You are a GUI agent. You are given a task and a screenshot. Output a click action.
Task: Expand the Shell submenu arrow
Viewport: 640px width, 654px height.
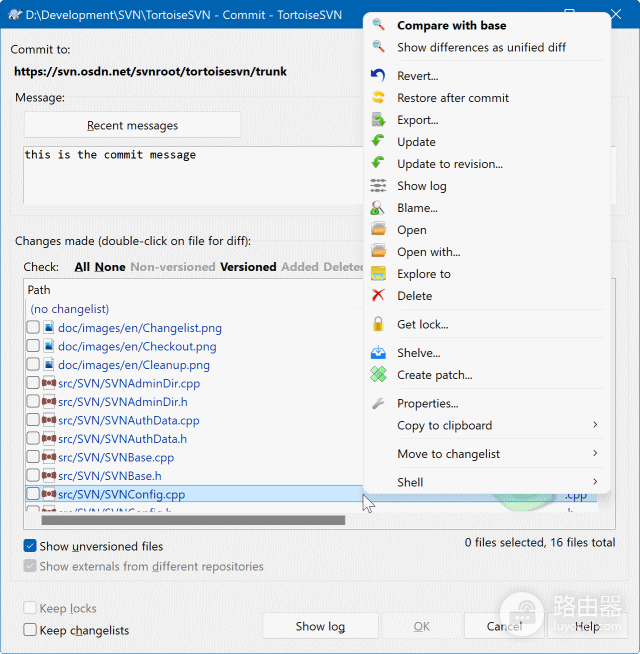point(595,481)
